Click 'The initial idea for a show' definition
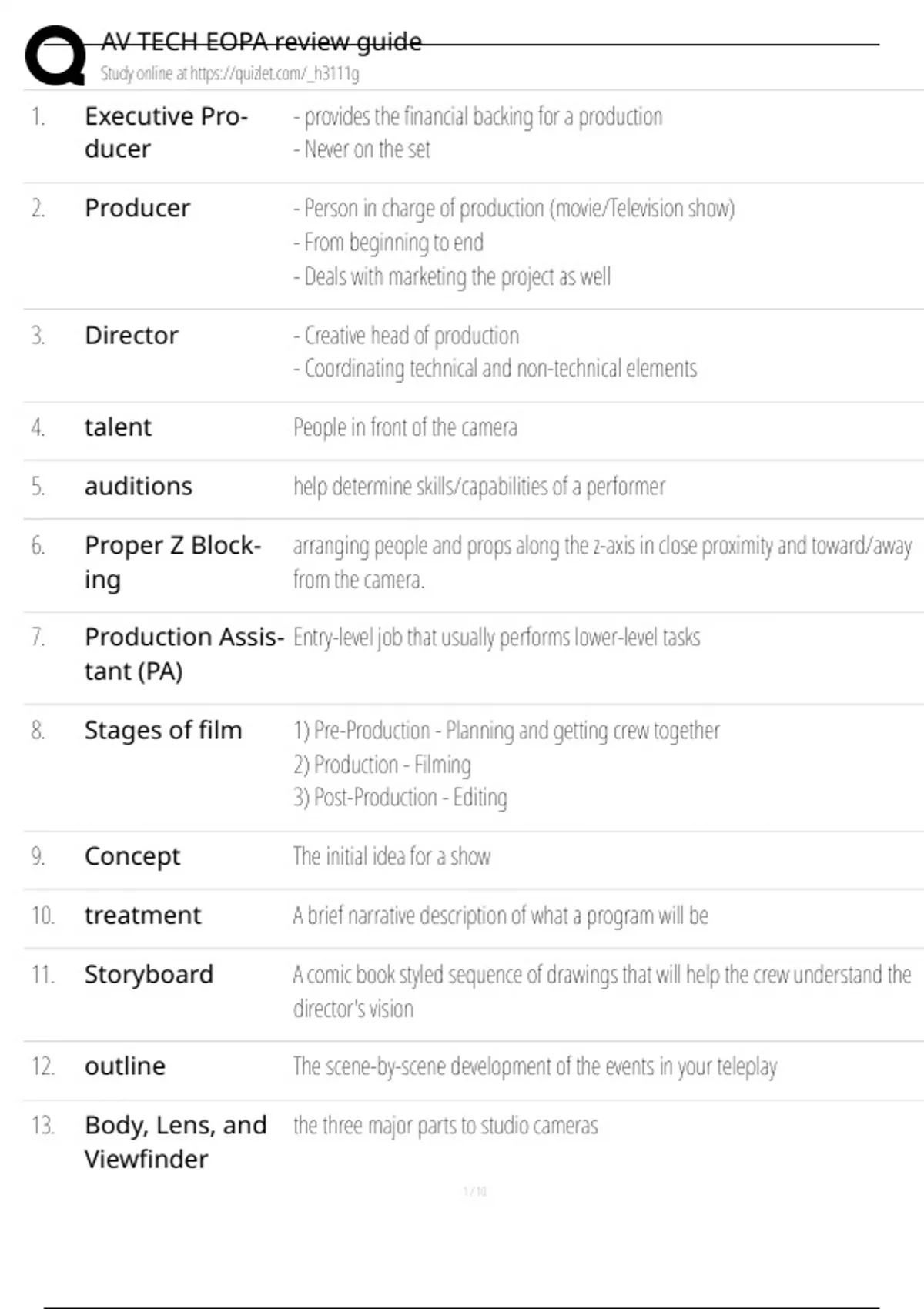Image resolution: width=924 pixels, height=1309 pixels. point(391,856)
